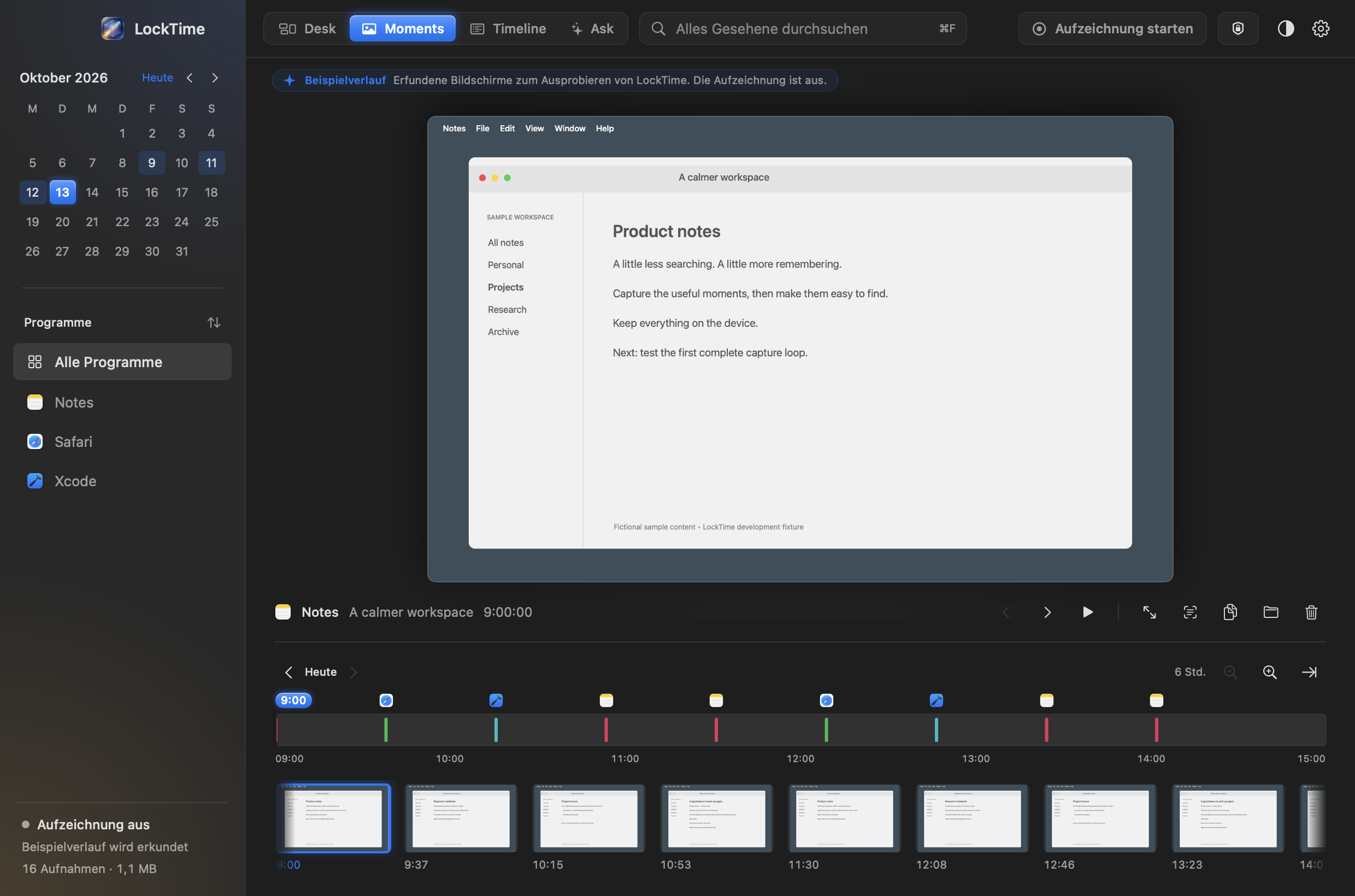Click the first Notes marker near 11:00

(x=606, y=700)
